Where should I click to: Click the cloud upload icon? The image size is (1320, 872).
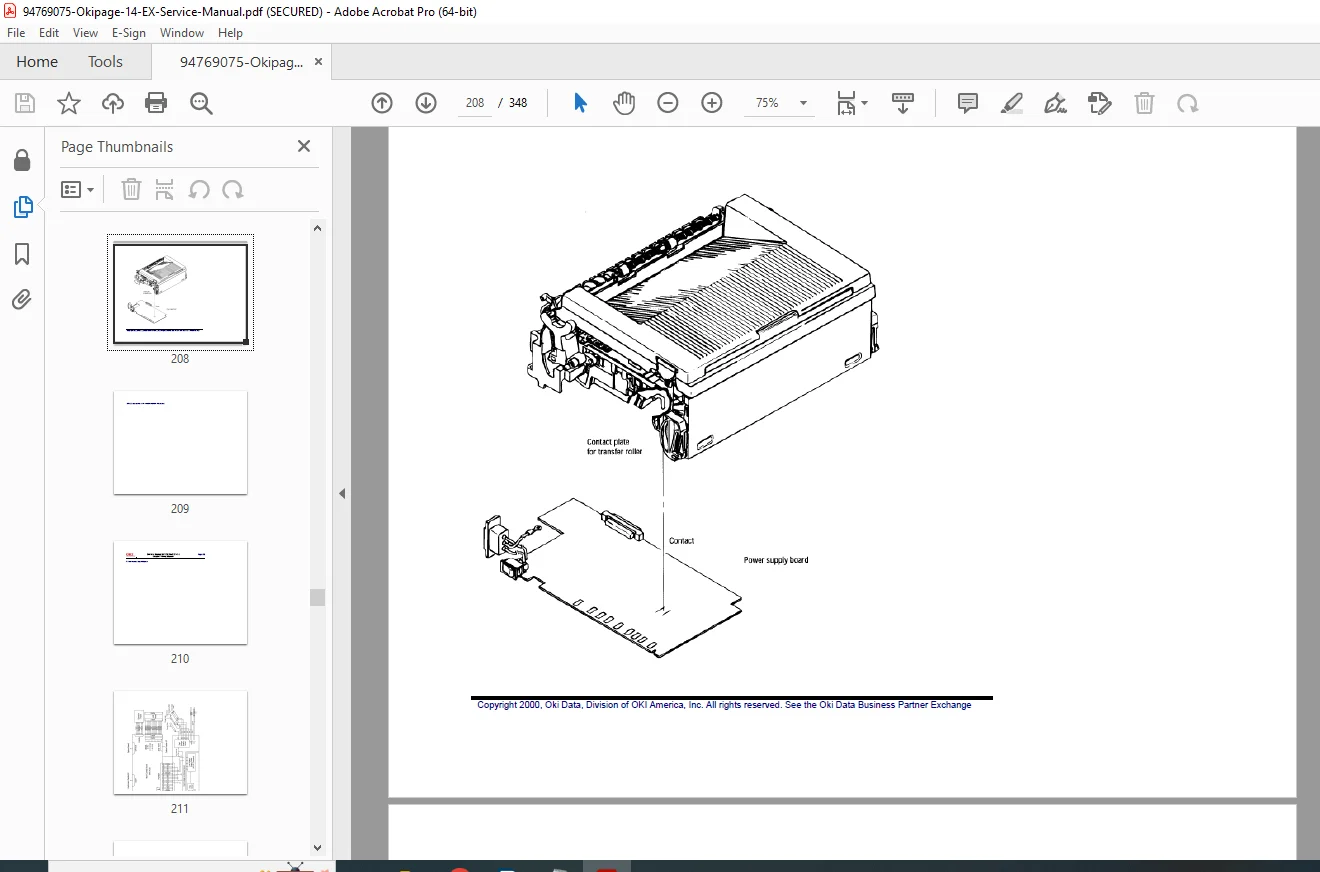(113, 103)
